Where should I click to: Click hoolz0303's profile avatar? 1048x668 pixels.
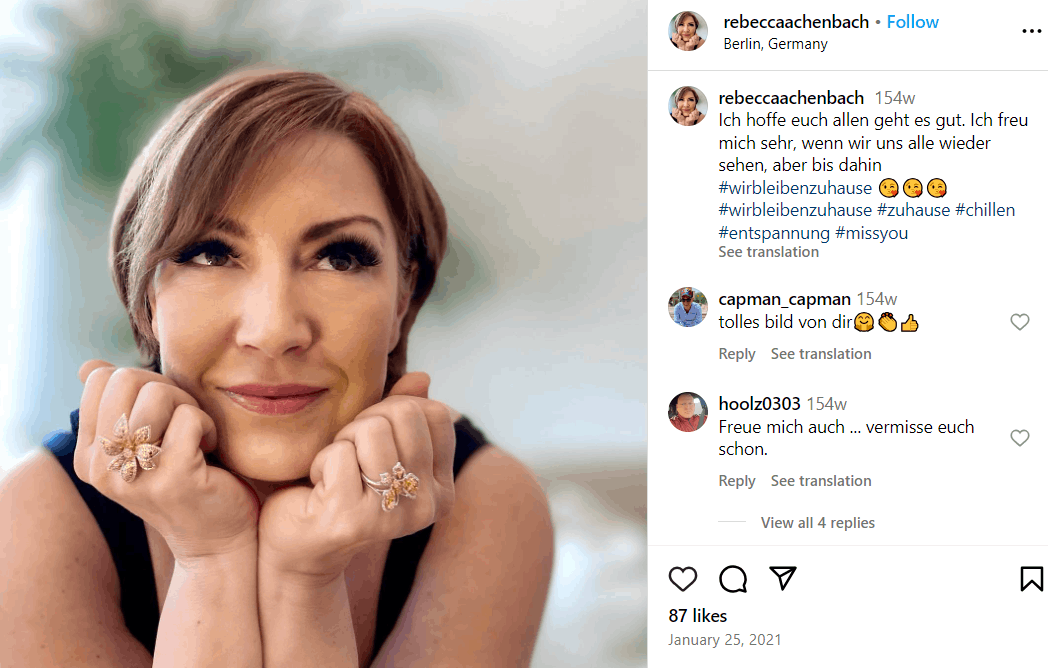(687, 412)
